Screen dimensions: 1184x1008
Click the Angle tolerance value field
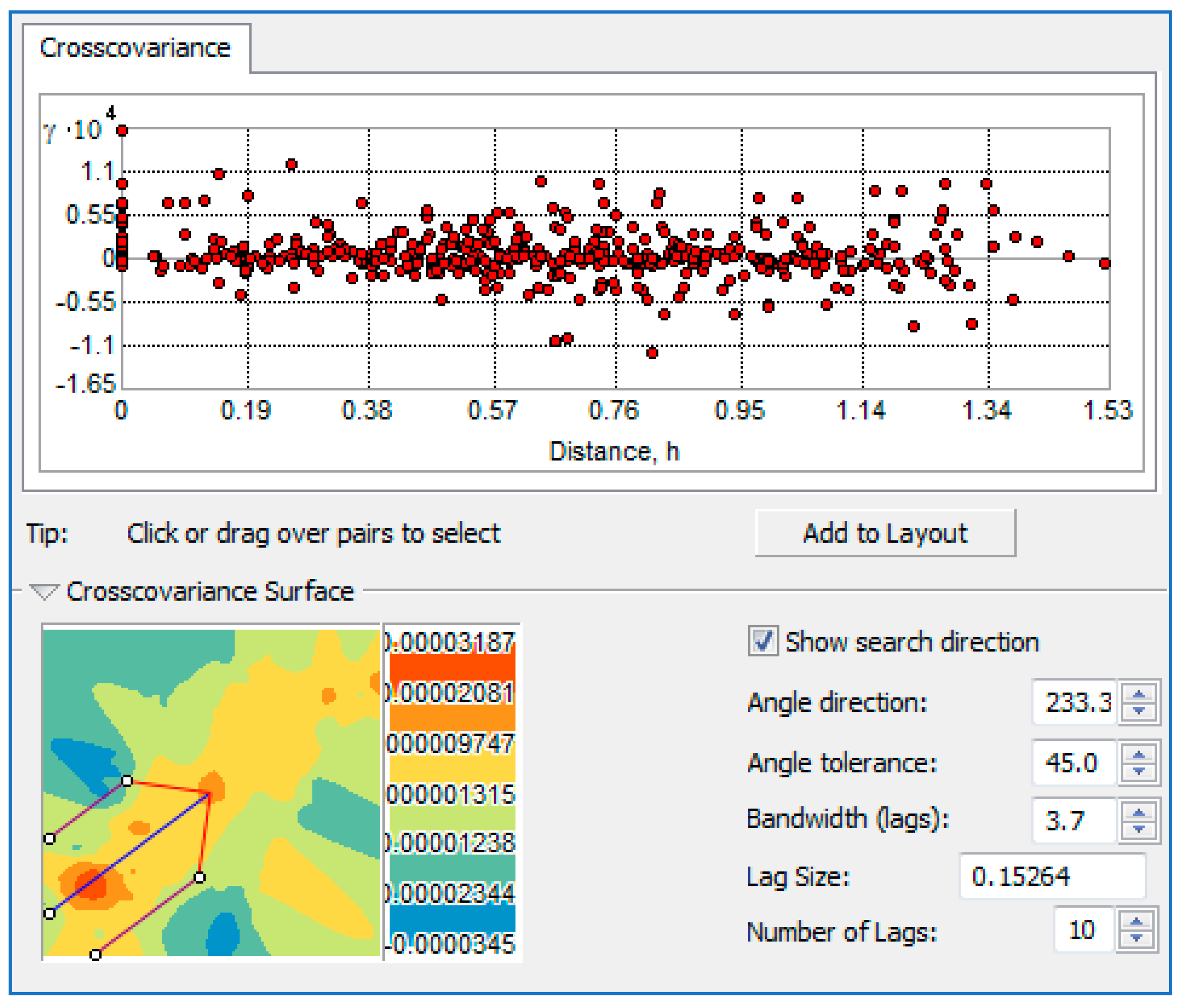click(1074, 762)
